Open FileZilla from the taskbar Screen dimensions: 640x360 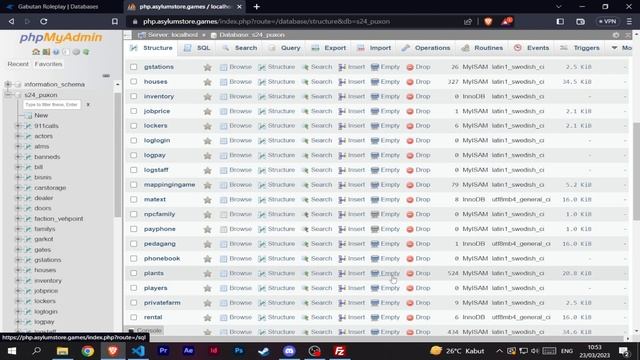pos(340,351)
